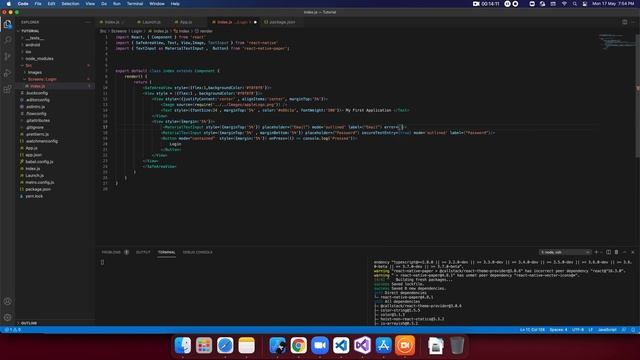Open Trash from the dock
640x360 pixels.
[457, 346]
